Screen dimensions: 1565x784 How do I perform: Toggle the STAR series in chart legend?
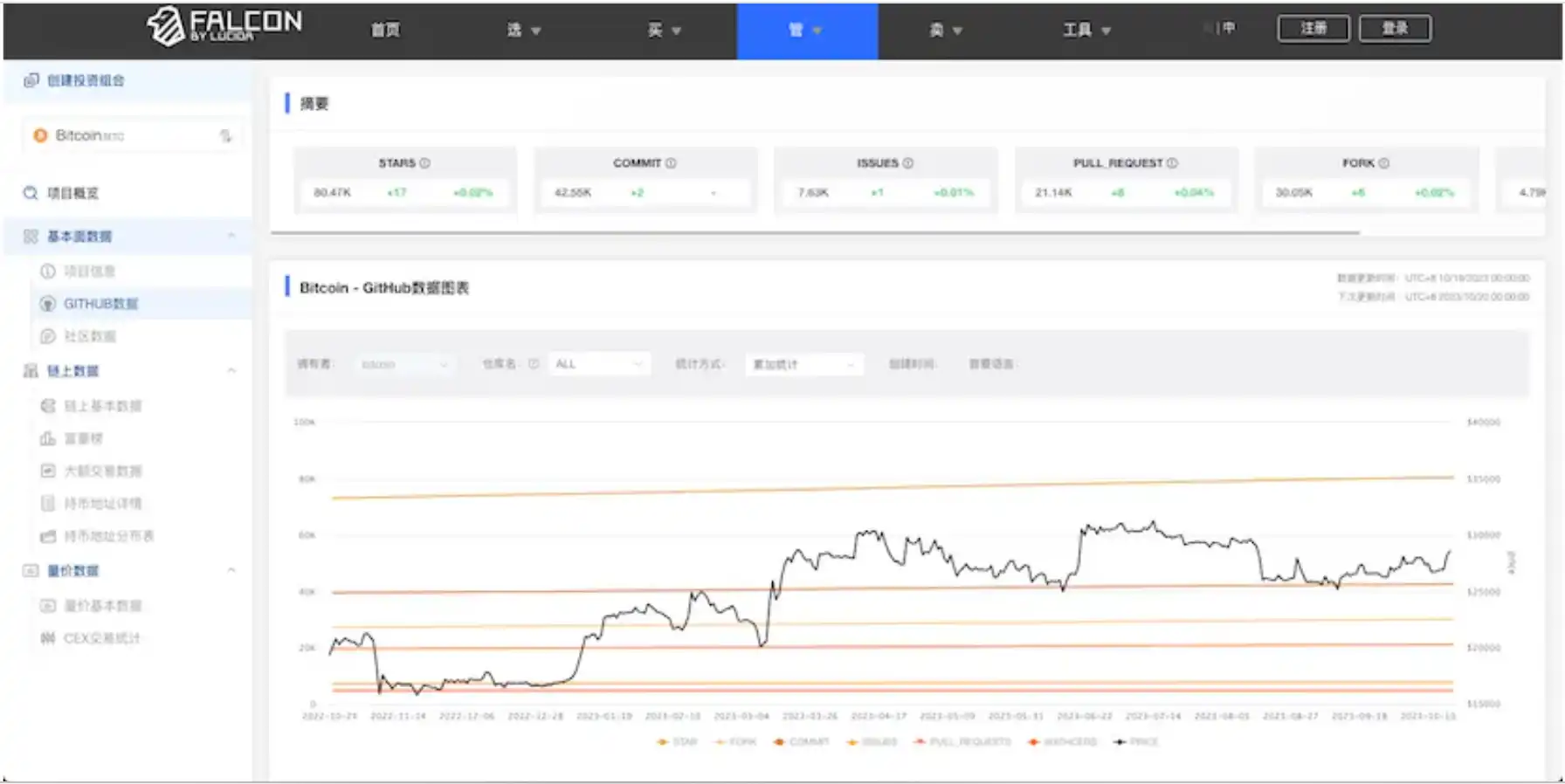677,742
